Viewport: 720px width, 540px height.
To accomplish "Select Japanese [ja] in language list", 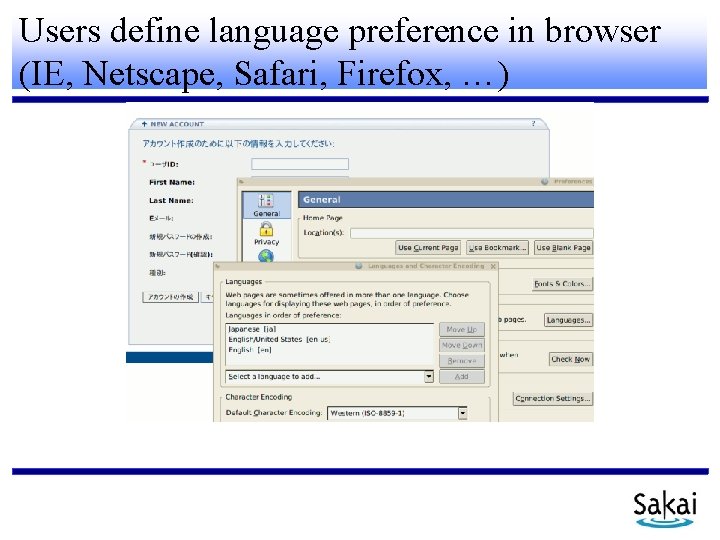I will click(252, 329).
